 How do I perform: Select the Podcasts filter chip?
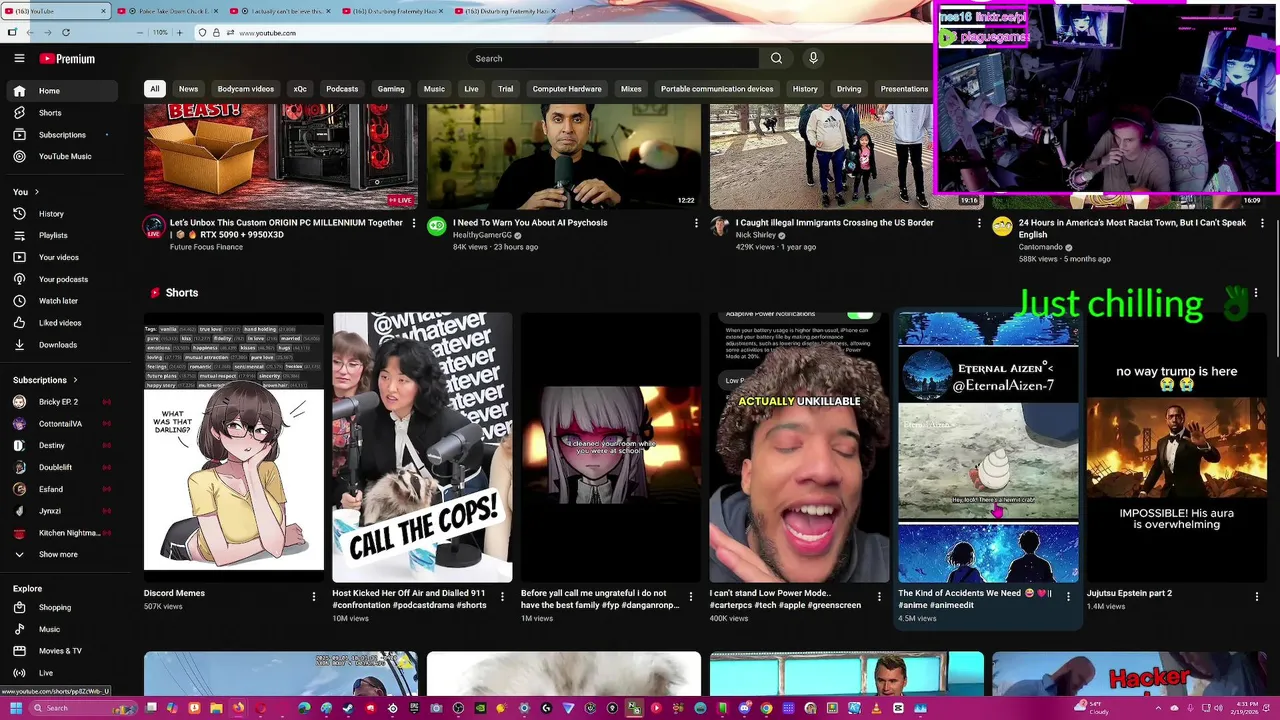[342, 89]
